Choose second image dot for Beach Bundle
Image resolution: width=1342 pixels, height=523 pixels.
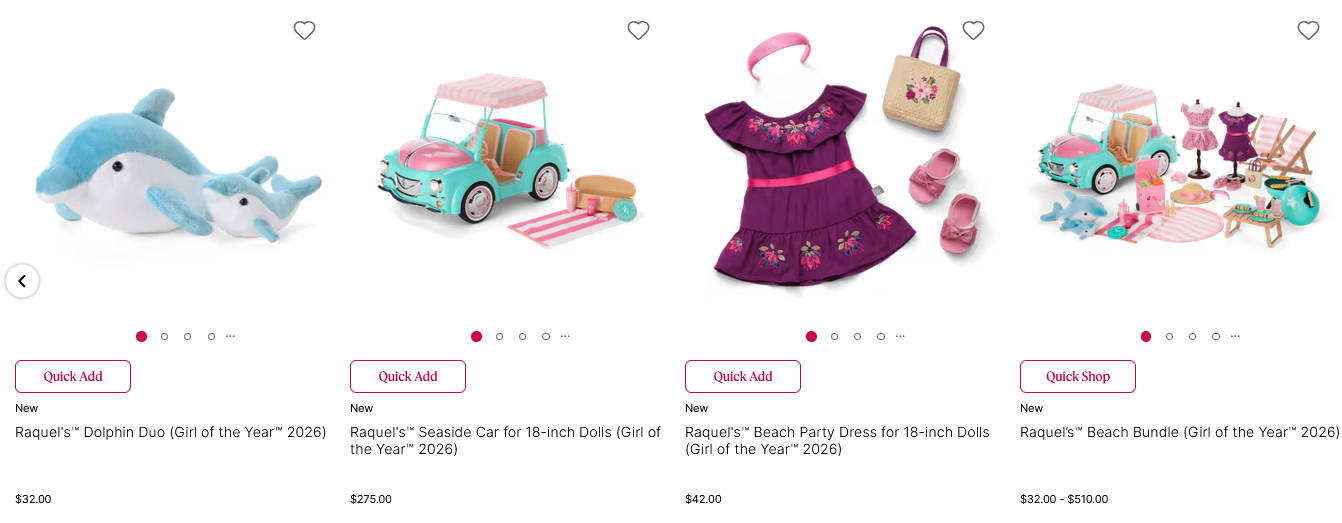pos(1170,337)
